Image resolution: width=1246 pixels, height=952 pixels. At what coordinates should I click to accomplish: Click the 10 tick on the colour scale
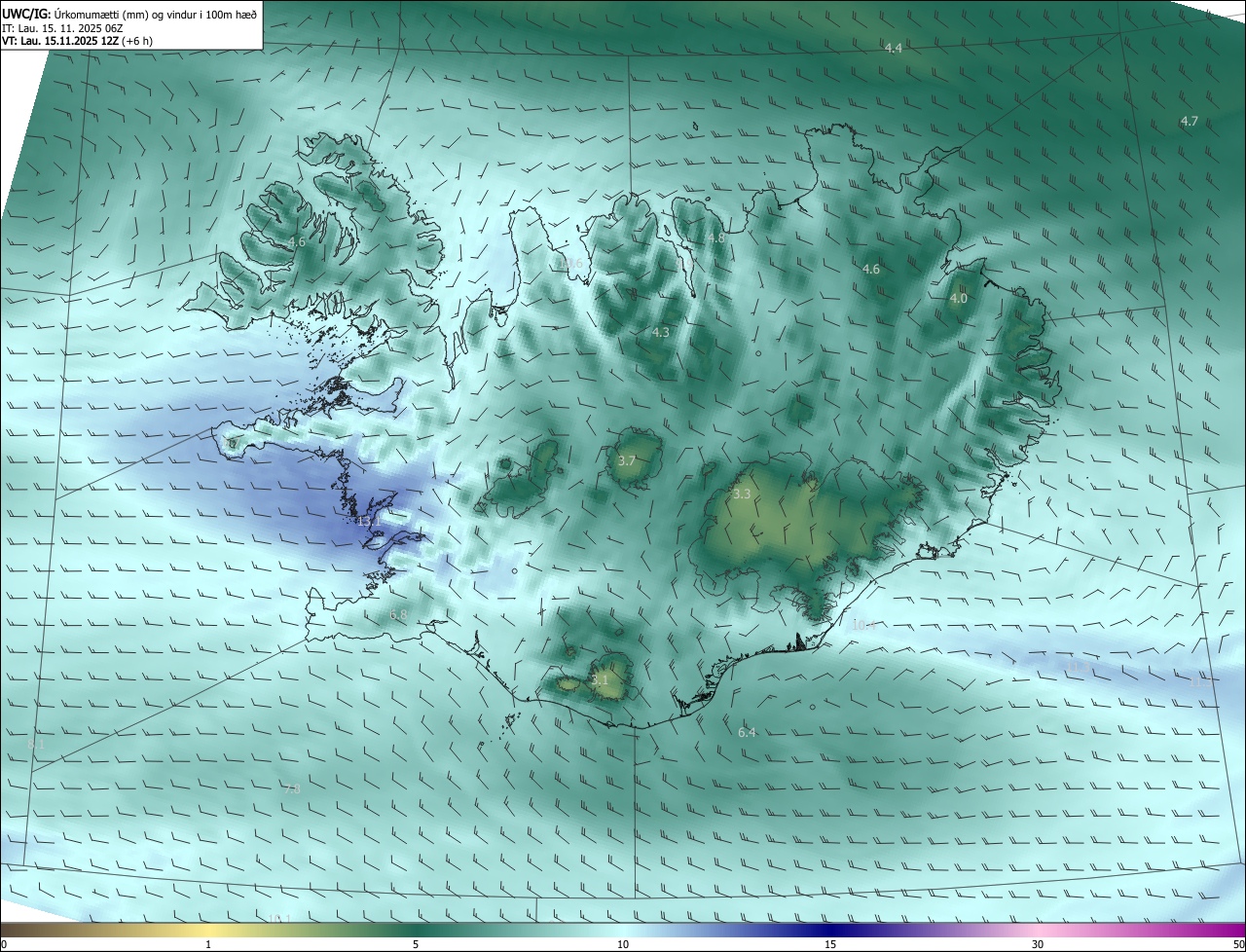tap(623, 944)
